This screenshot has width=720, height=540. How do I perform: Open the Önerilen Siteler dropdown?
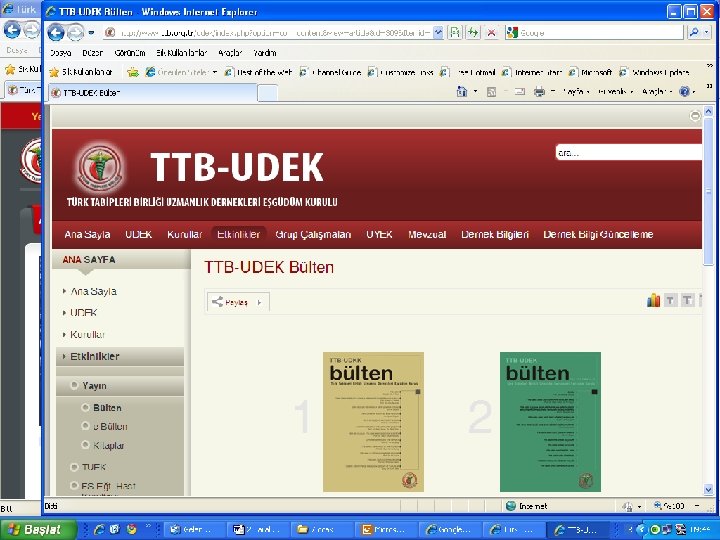point(181,72)
